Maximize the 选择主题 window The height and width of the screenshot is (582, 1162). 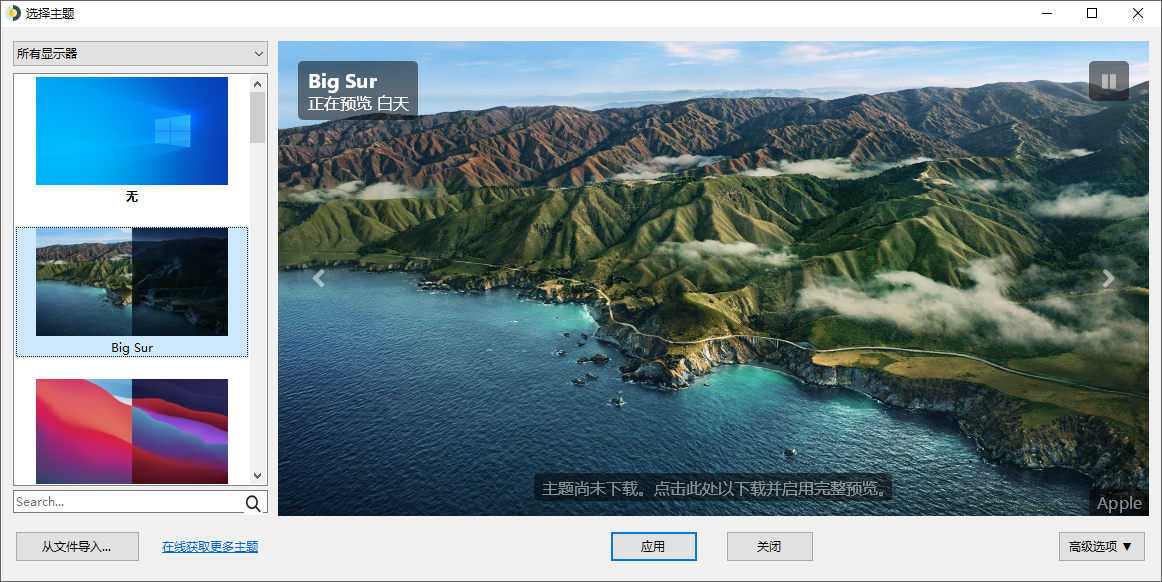click(x=1092, y=13)
